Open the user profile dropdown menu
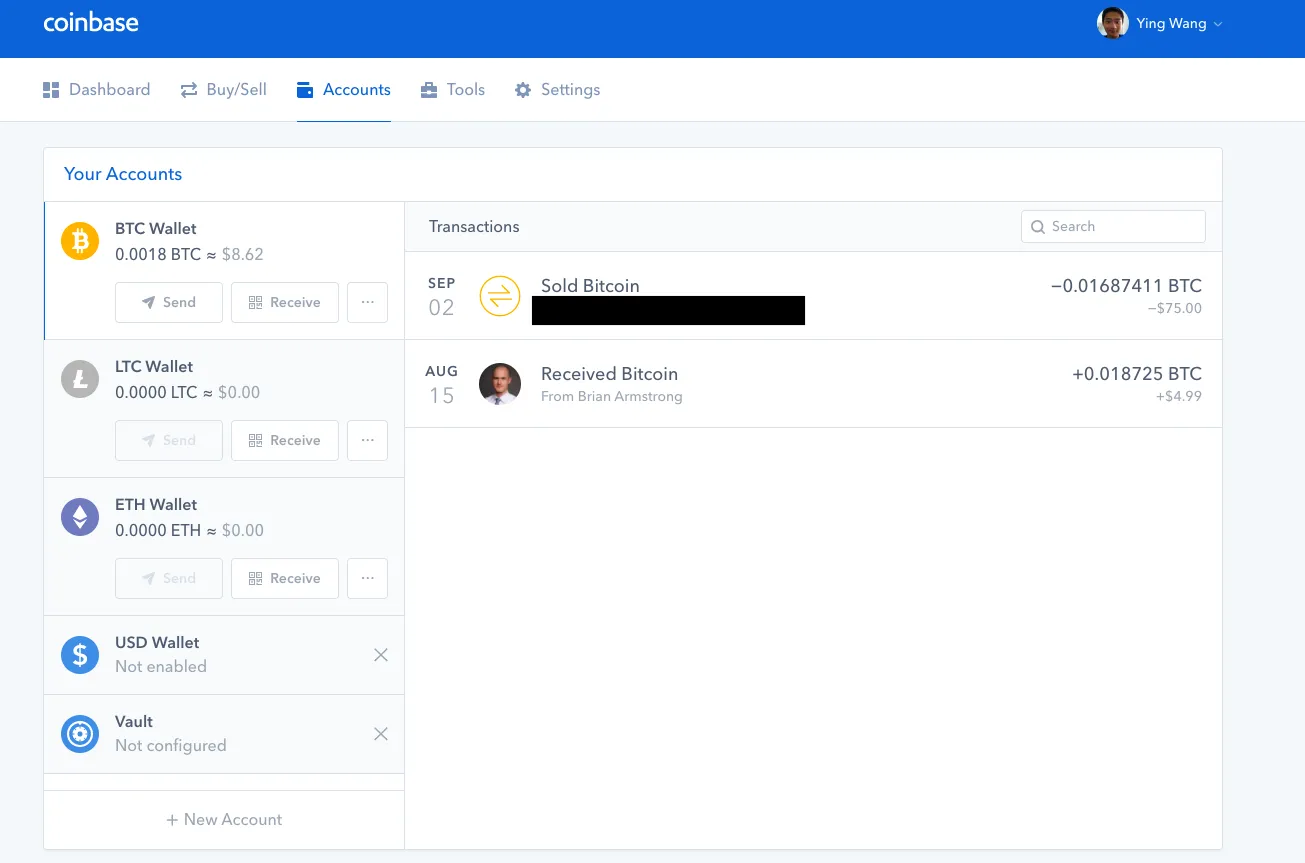 pos(1160,24)
